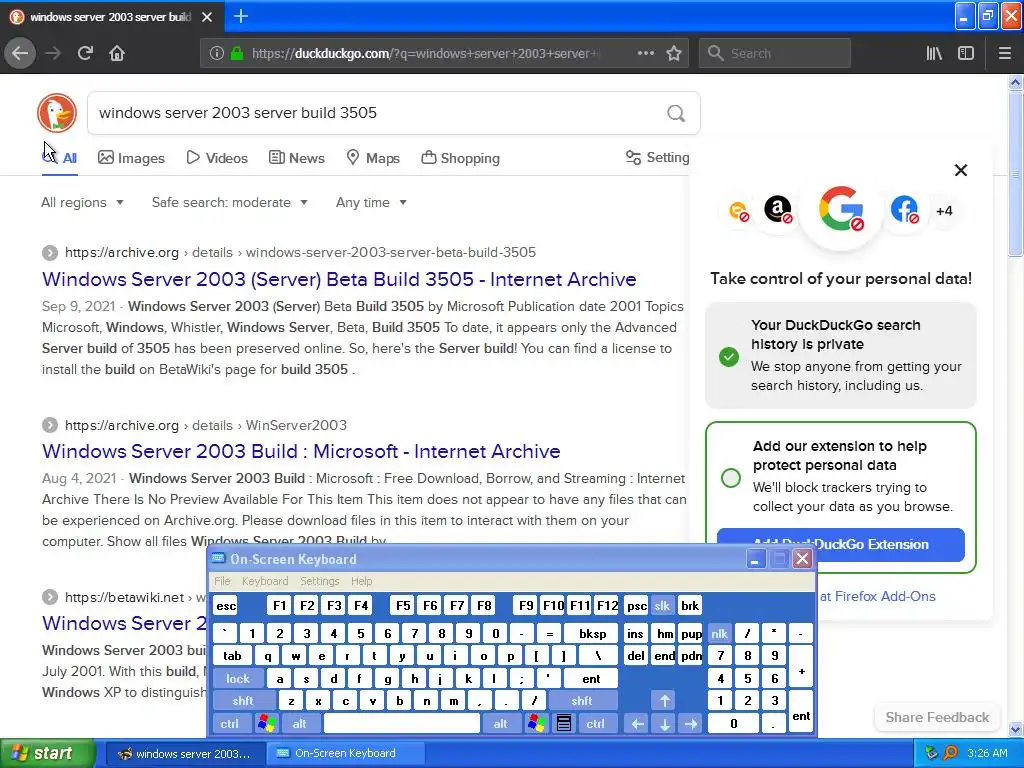Click the Firefox Search box in toolbar
Screen dimensions: 1024x768
[775, 53]
